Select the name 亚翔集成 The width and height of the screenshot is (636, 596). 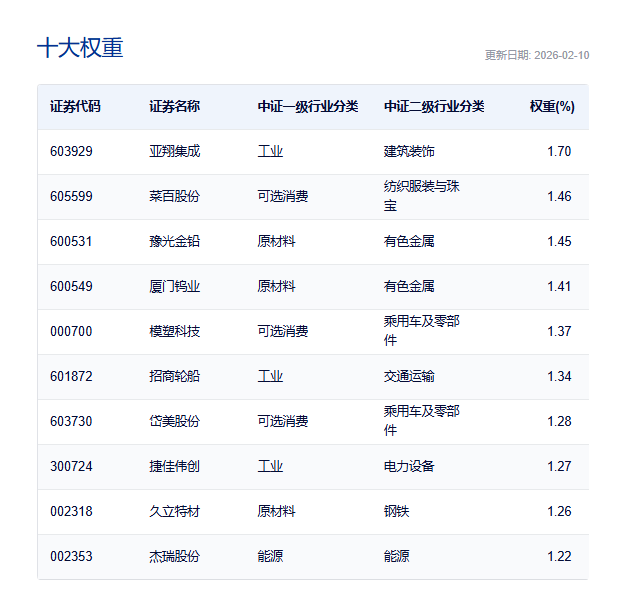pos(174,151)
